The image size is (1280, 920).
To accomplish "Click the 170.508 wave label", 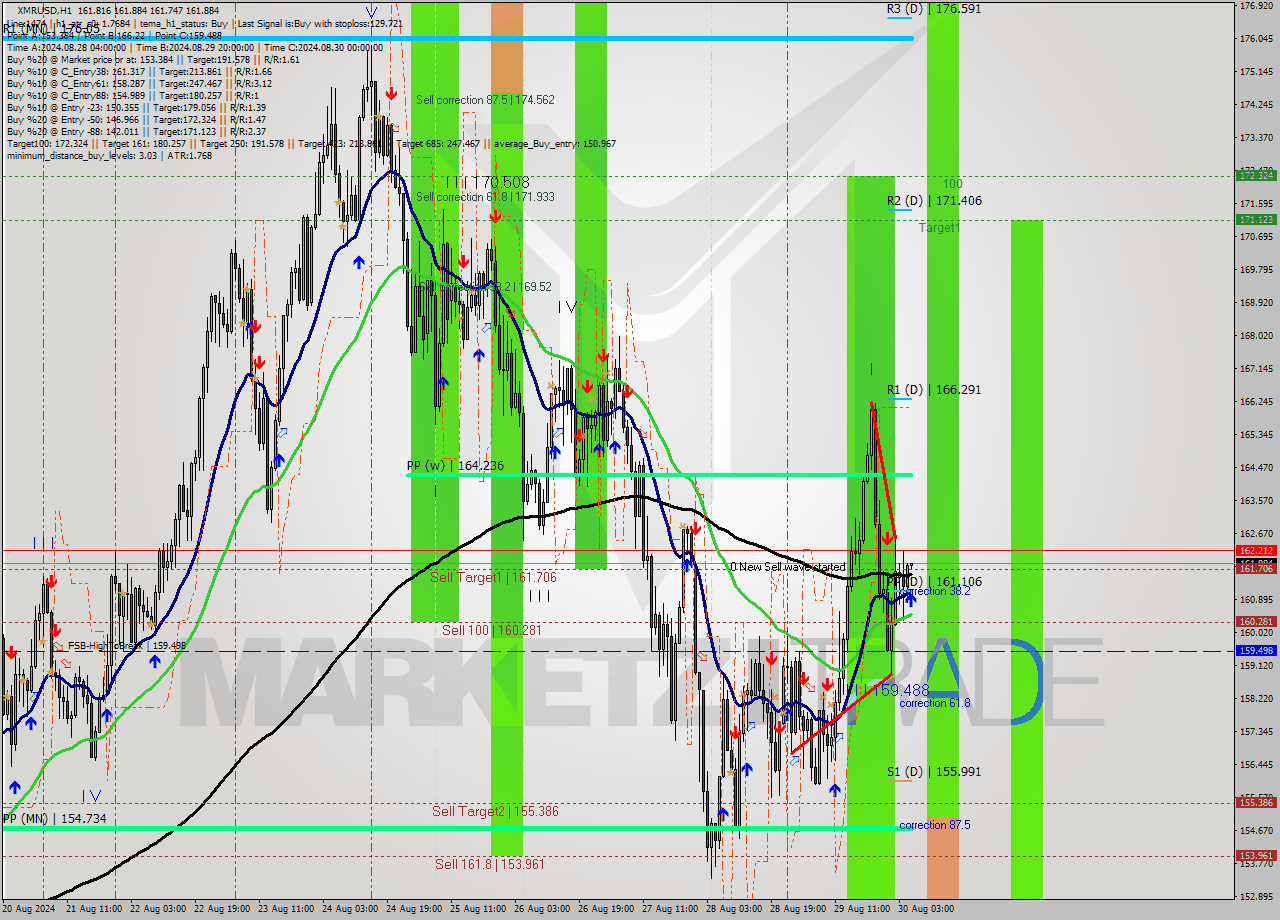I will click(487, 183).
